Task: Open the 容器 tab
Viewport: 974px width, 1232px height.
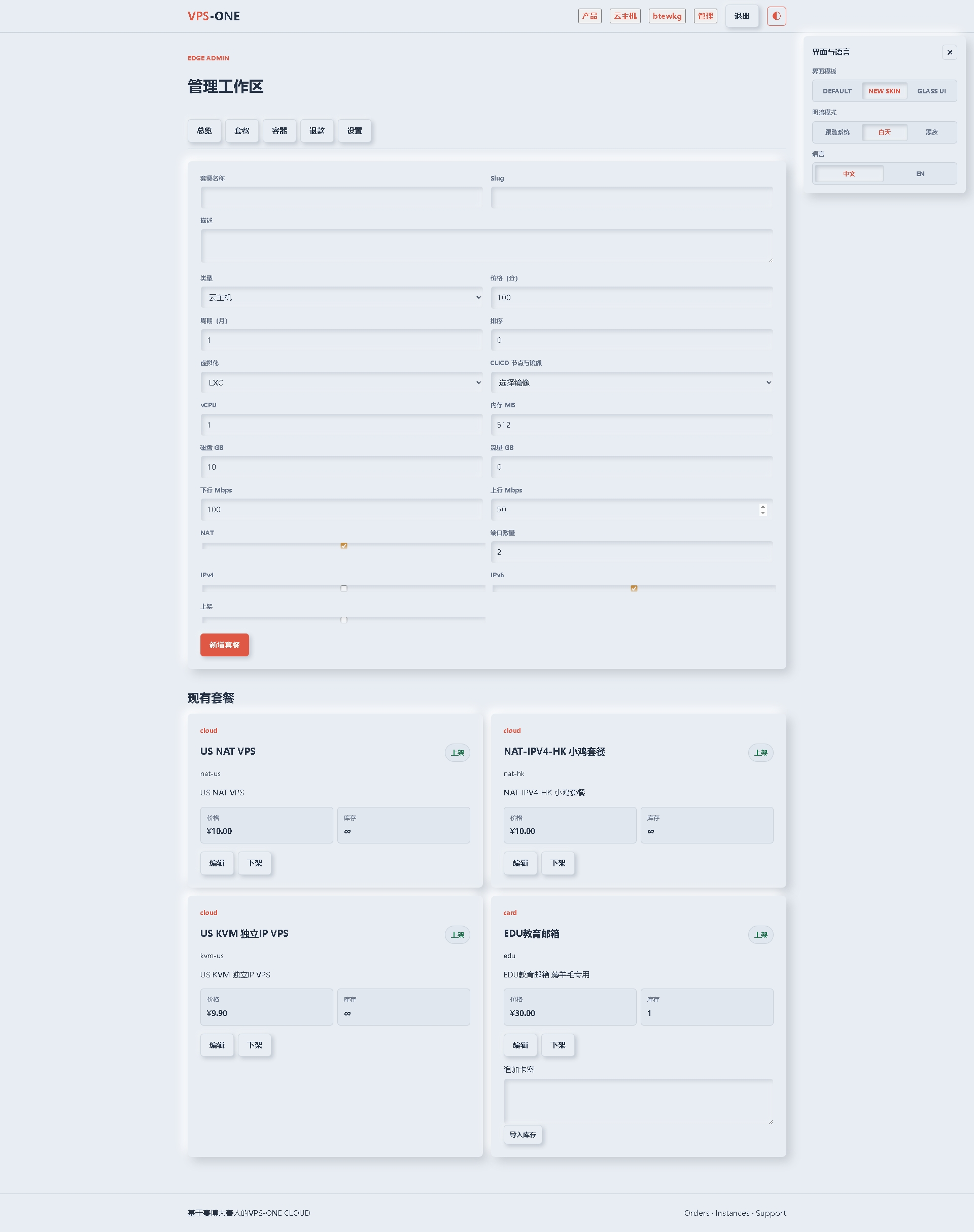Action: point(280,130)
